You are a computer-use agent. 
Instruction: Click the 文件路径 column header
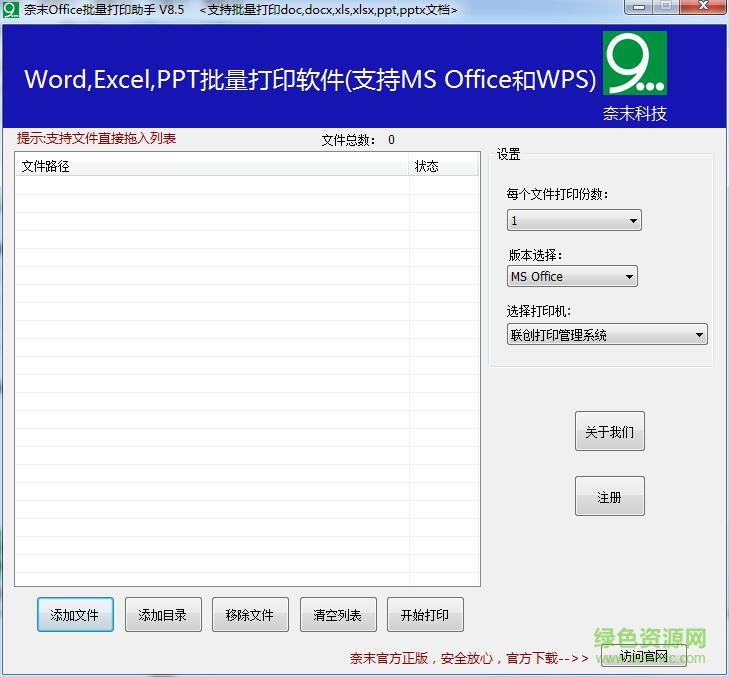coord(212,166)
